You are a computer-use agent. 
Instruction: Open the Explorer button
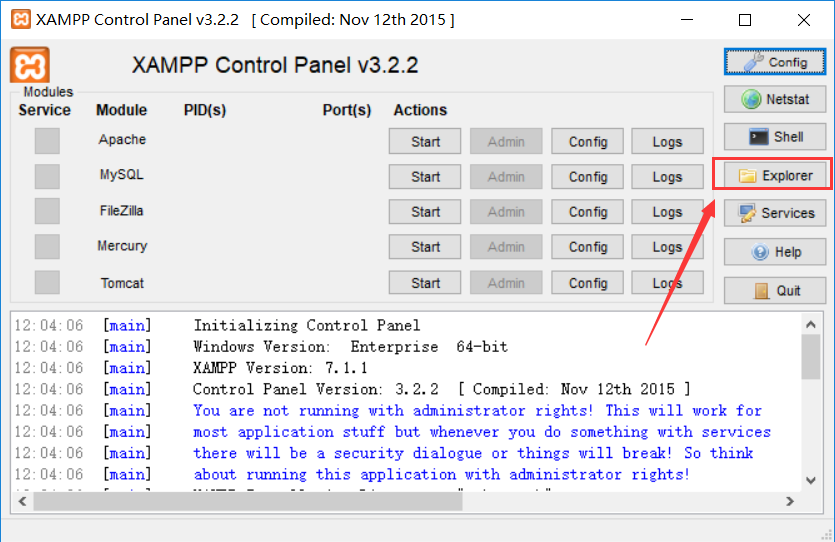[775, 175]
